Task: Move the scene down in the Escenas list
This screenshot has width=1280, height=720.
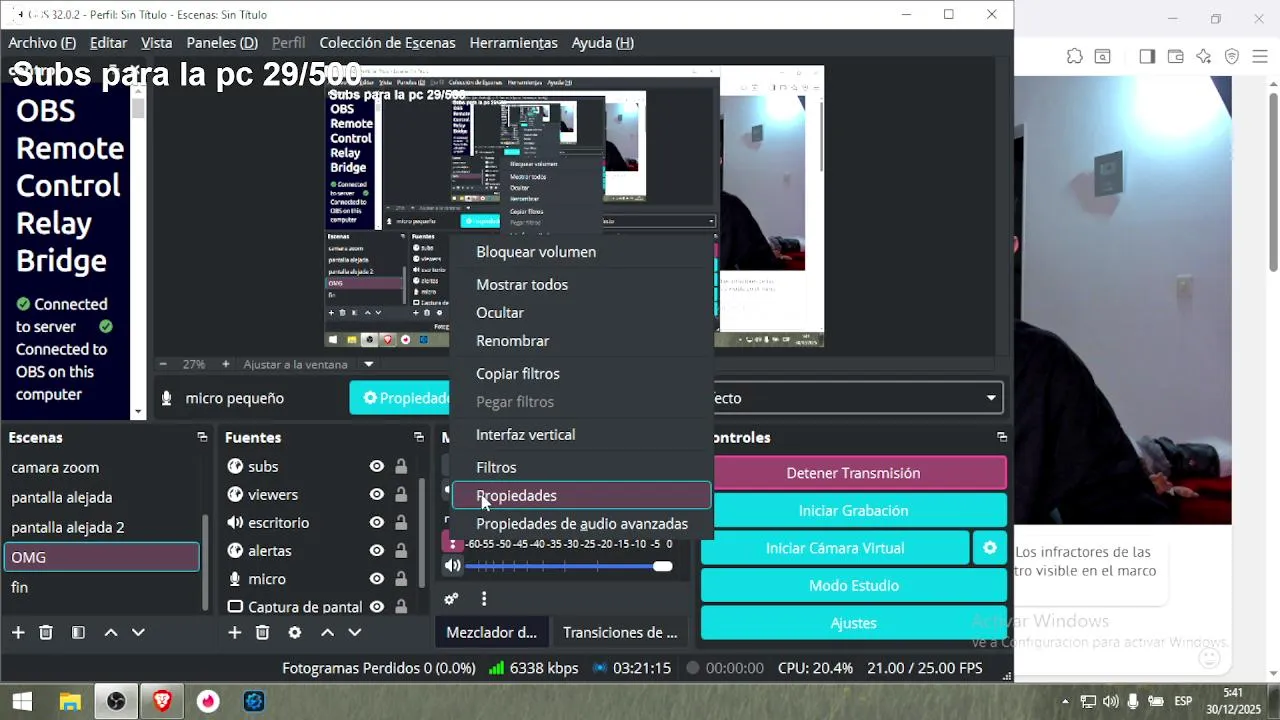Action: [x=138, y=632]
